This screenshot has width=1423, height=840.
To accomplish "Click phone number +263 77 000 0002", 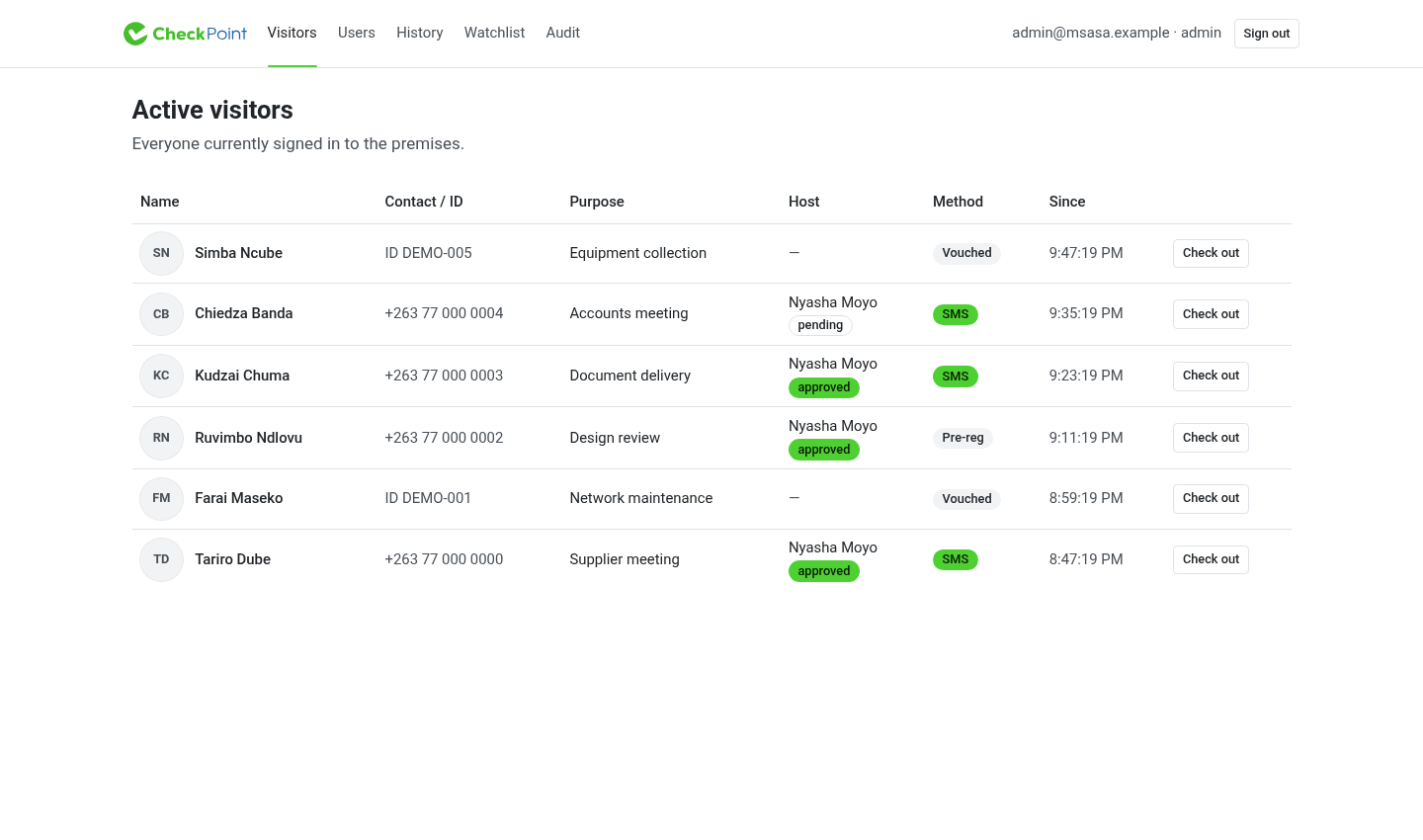I will 444,438.
